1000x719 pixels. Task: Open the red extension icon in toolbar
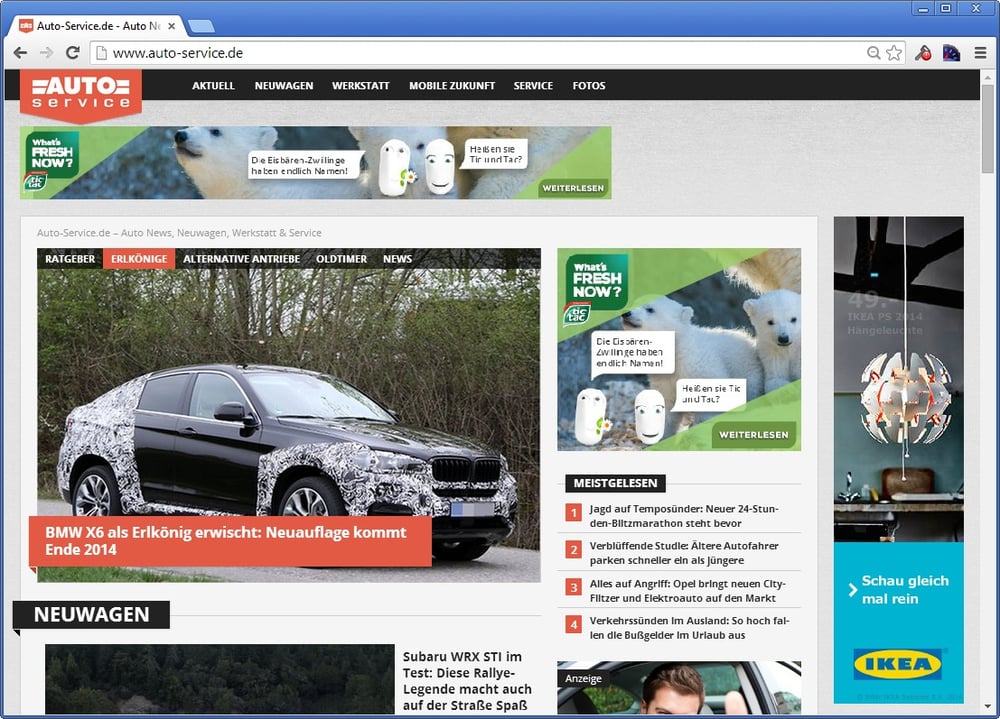tap(923, 53)
